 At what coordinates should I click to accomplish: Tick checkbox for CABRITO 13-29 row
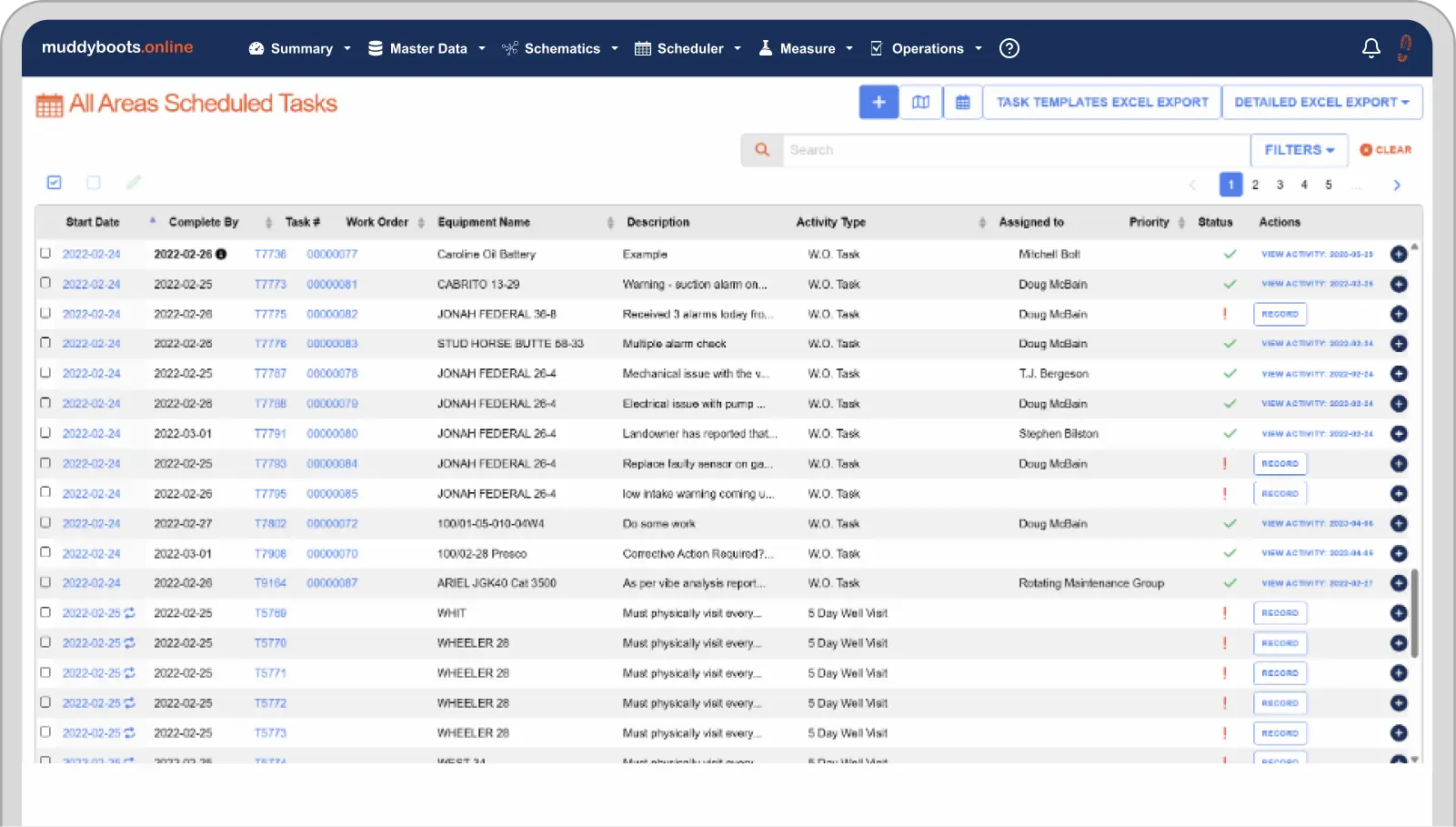[x=45, y=284]
